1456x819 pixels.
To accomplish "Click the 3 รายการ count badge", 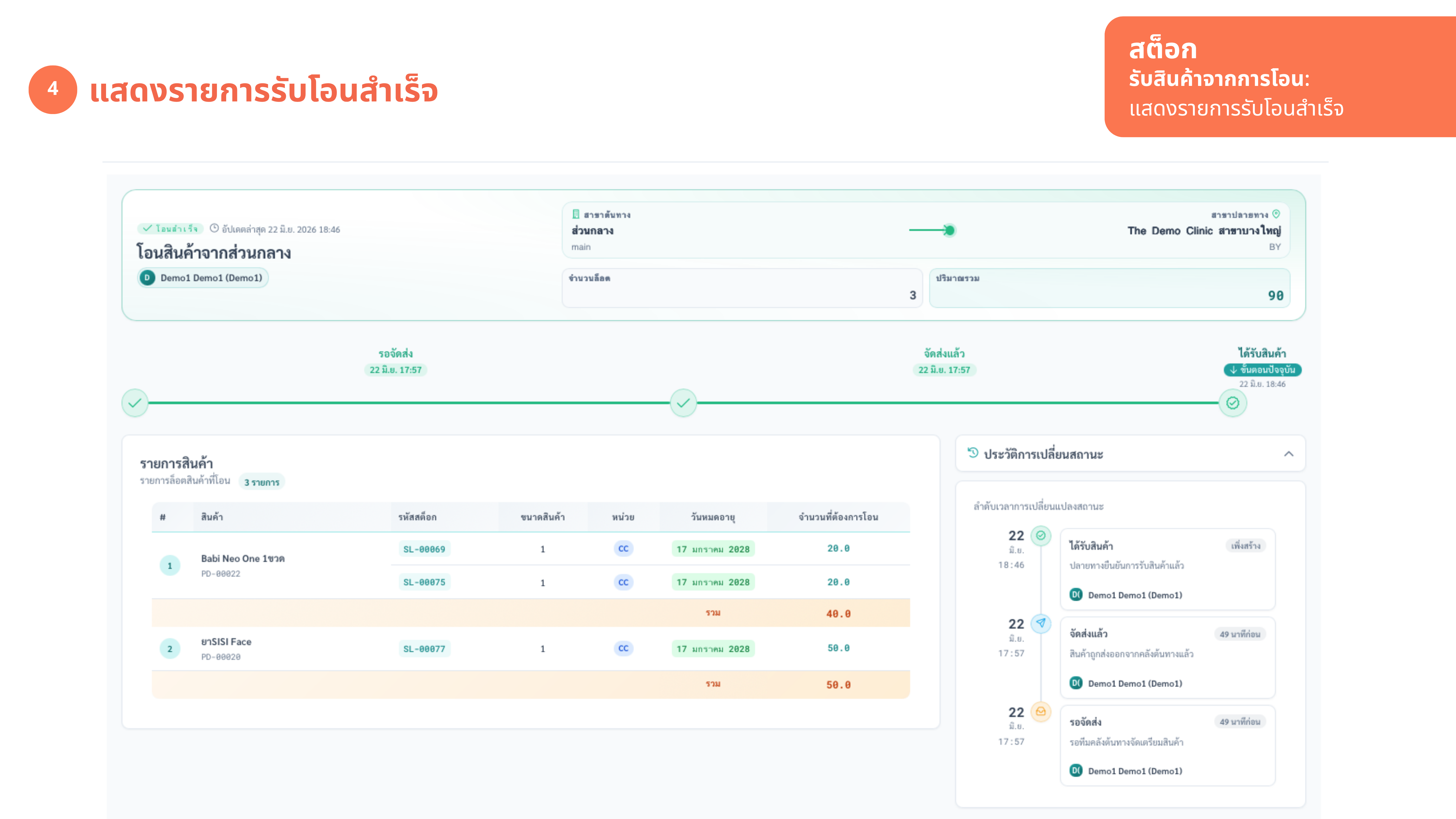I will (x=262, y=482).
